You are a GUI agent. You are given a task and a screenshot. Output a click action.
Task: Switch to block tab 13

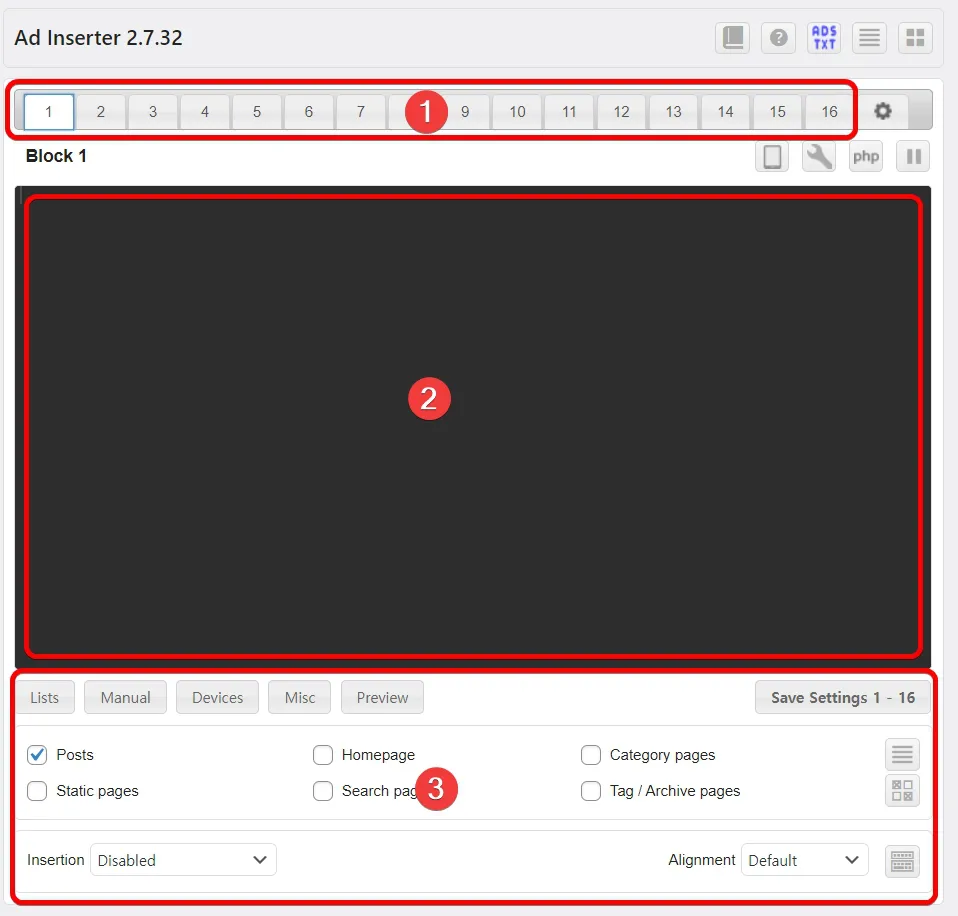click(x=673, y=112)
